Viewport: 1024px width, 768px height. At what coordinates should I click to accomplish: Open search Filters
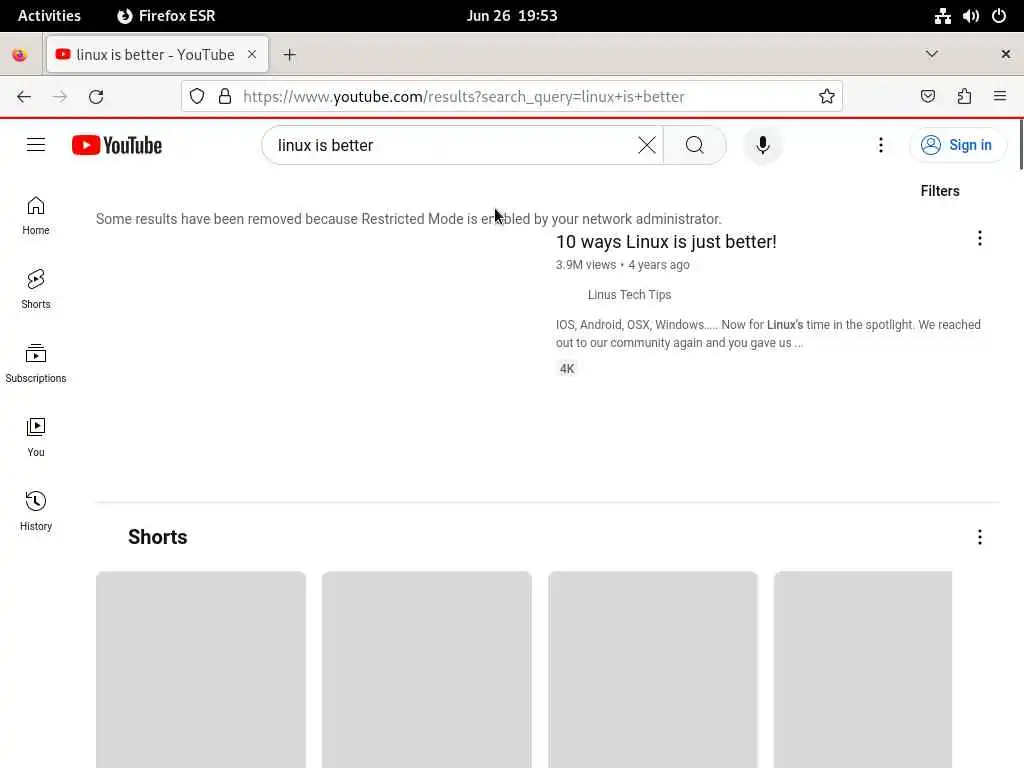[940, 191]
